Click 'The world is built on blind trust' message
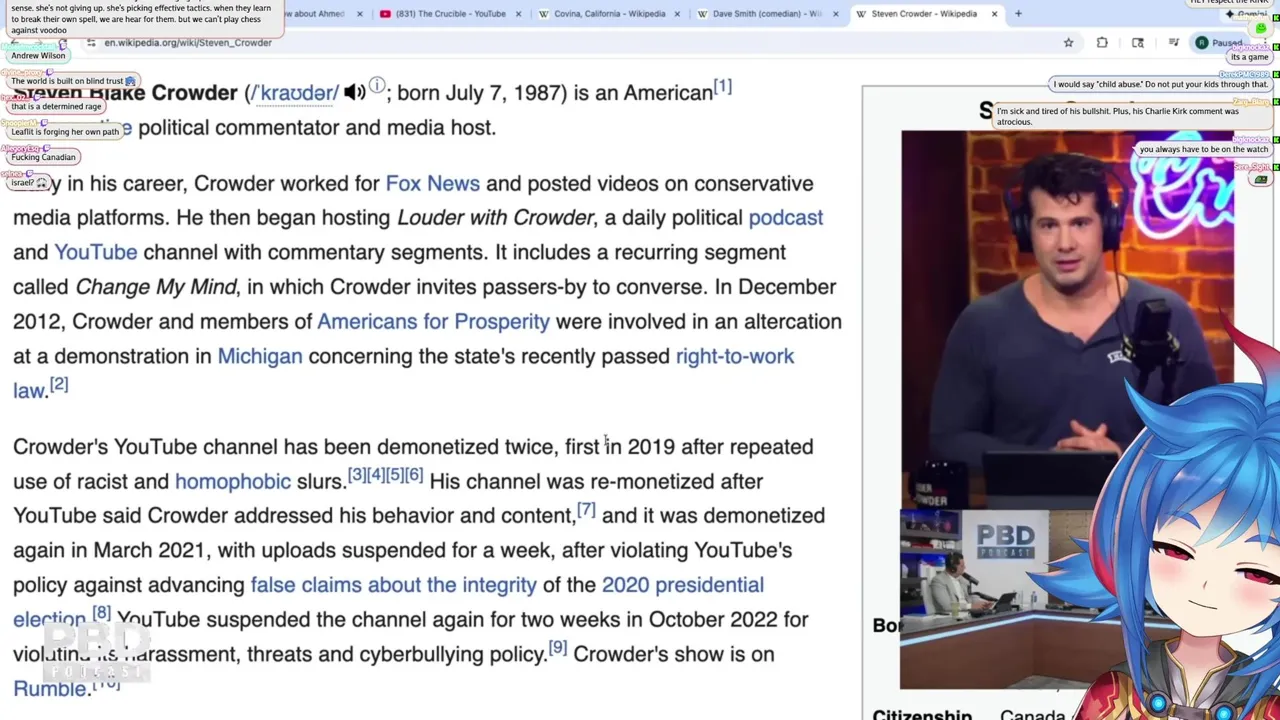Viewport: 1280px width, 720px height. [x=73, y=81]
